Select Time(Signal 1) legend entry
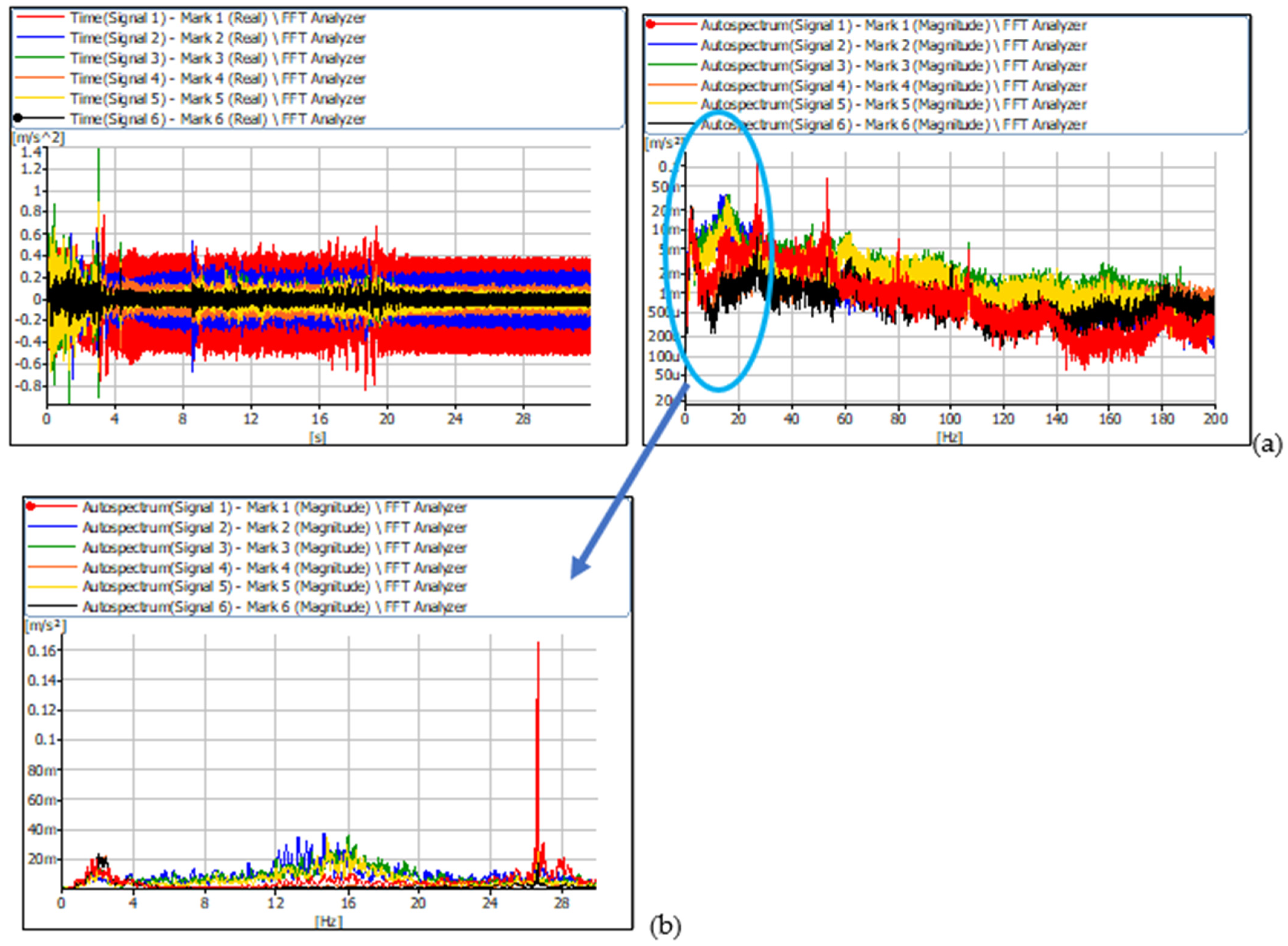 pyautogui.click(x=218, y=18)
